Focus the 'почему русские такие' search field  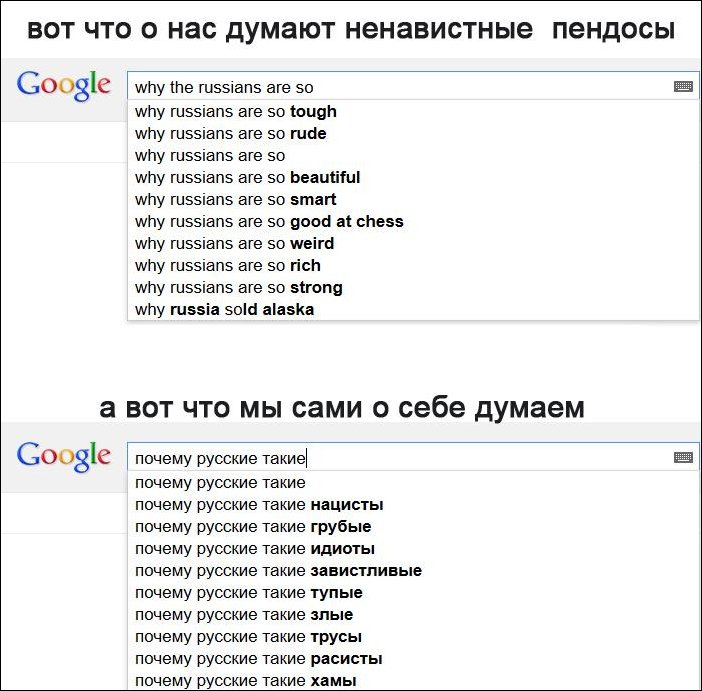[400, 458]
